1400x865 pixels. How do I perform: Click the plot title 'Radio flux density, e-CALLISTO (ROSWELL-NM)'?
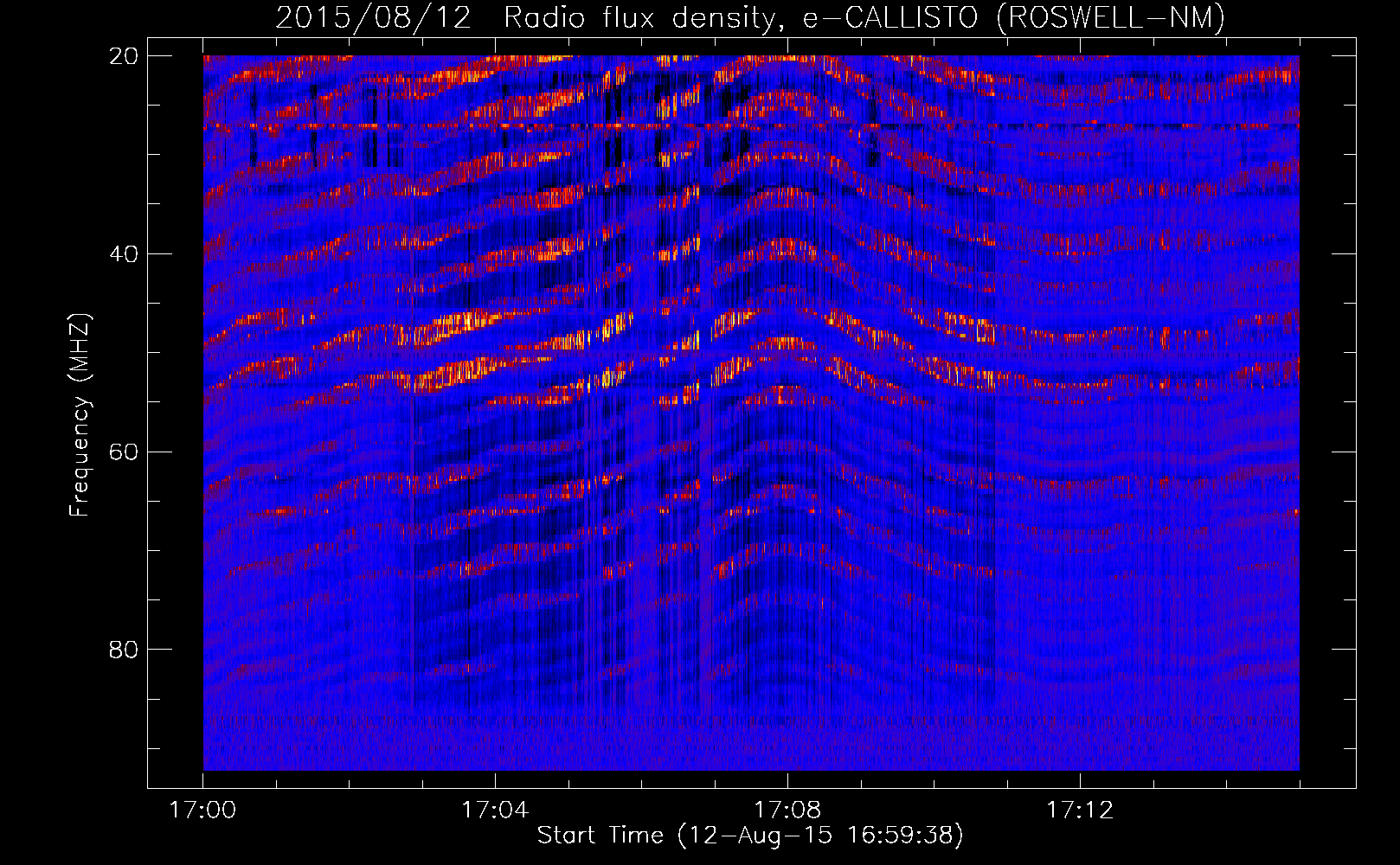864,17
